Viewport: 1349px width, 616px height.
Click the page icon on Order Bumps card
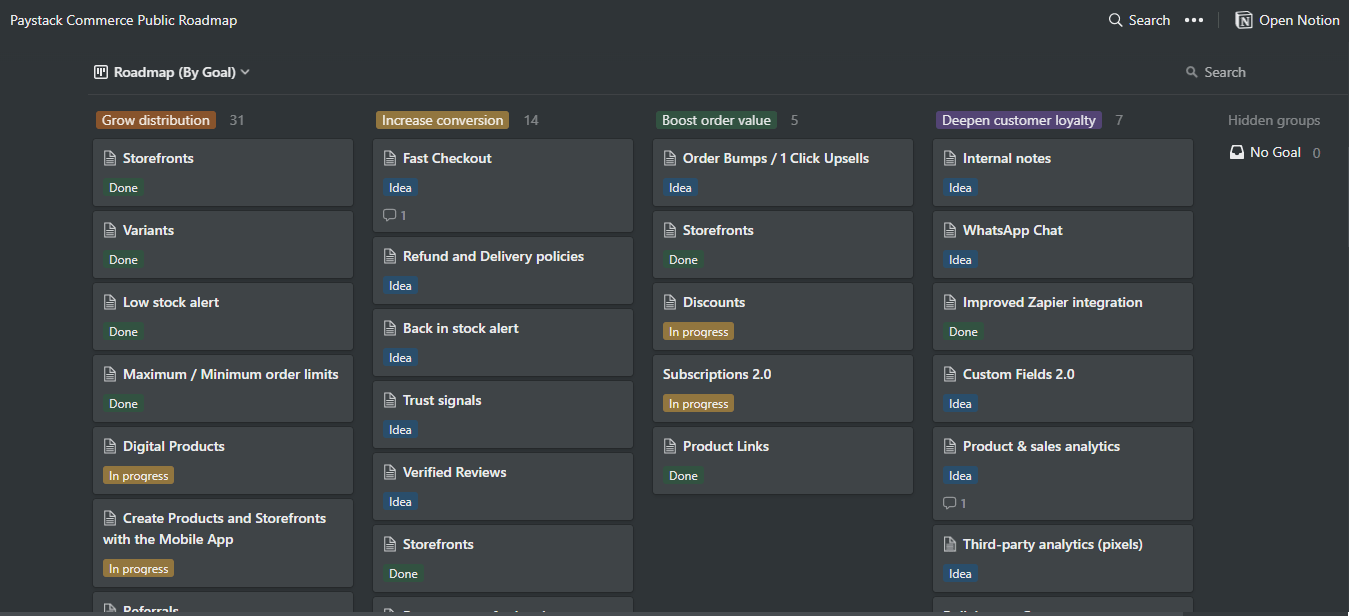coord(670,158)
